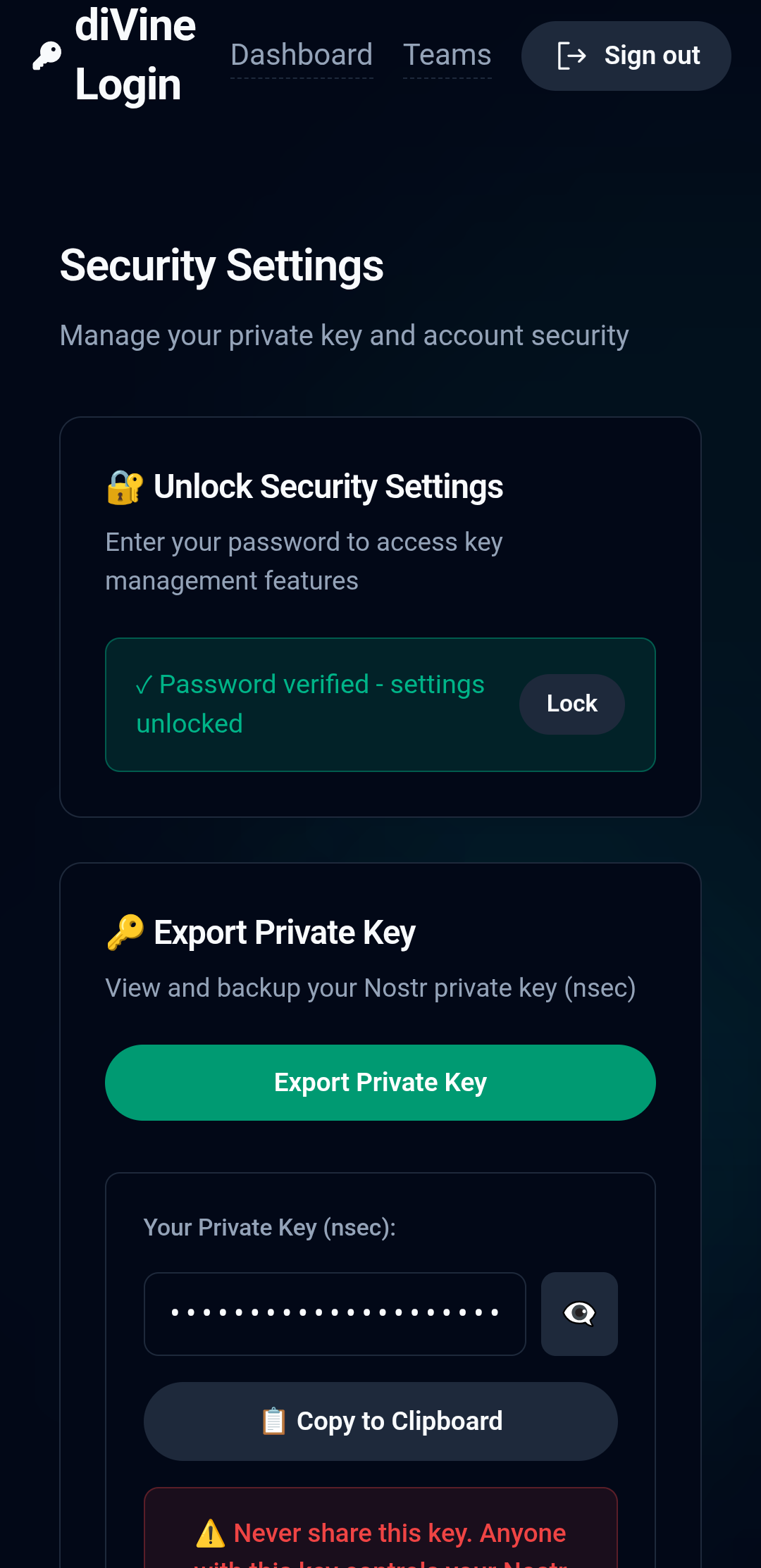Click the Security Settings page heading
Viewport: 761px width, 1568px height.
221,266
